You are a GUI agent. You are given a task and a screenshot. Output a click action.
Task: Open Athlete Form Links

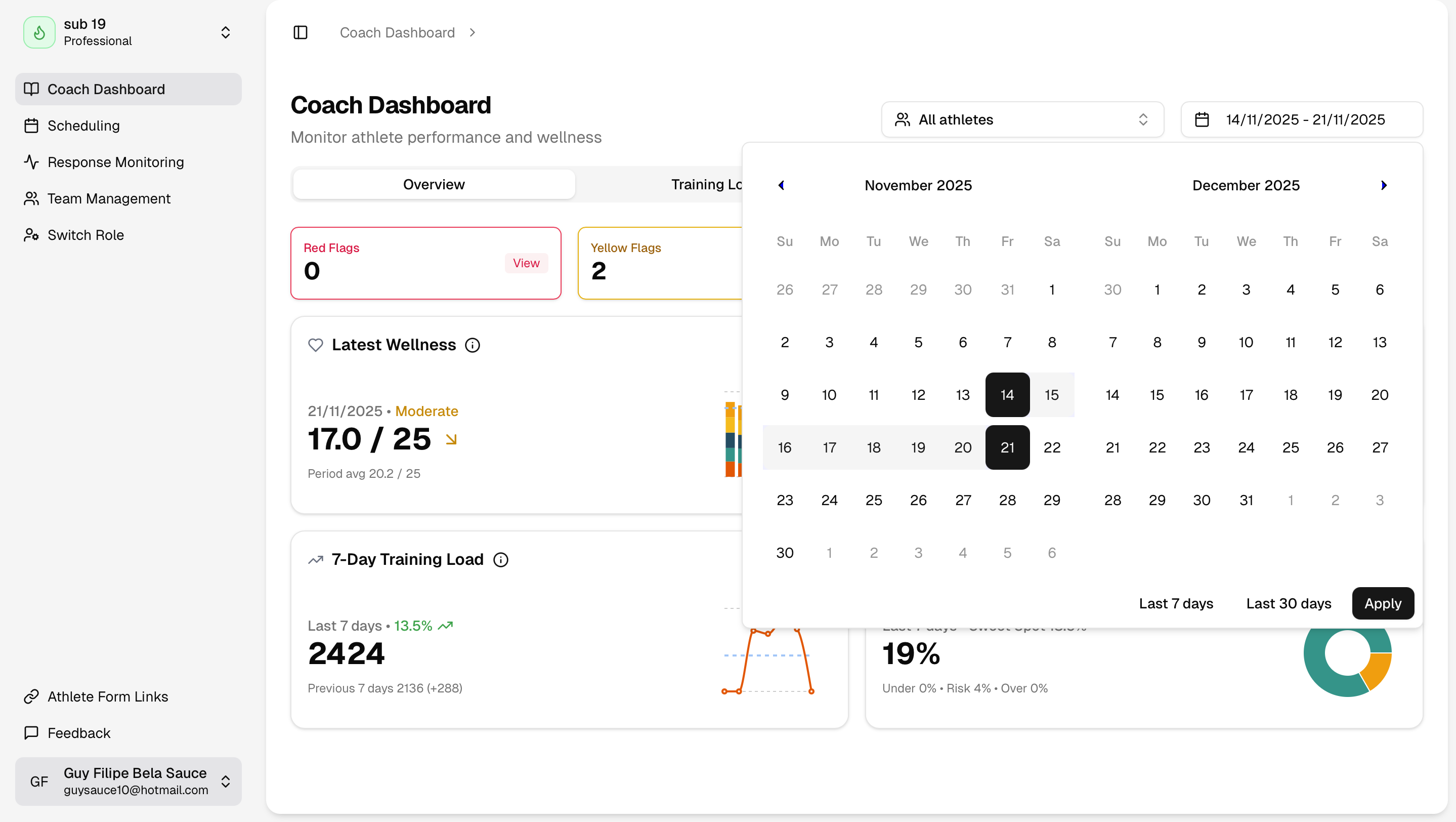(107, 696)
